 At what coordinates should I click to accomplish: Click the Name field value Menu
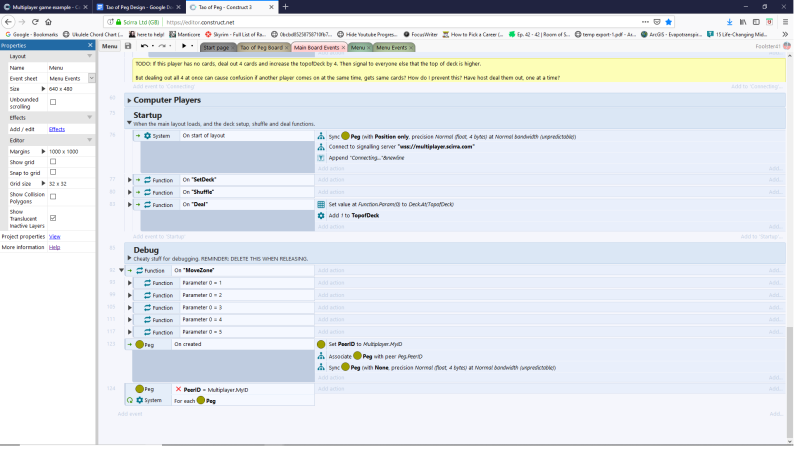tap(71, 68)
